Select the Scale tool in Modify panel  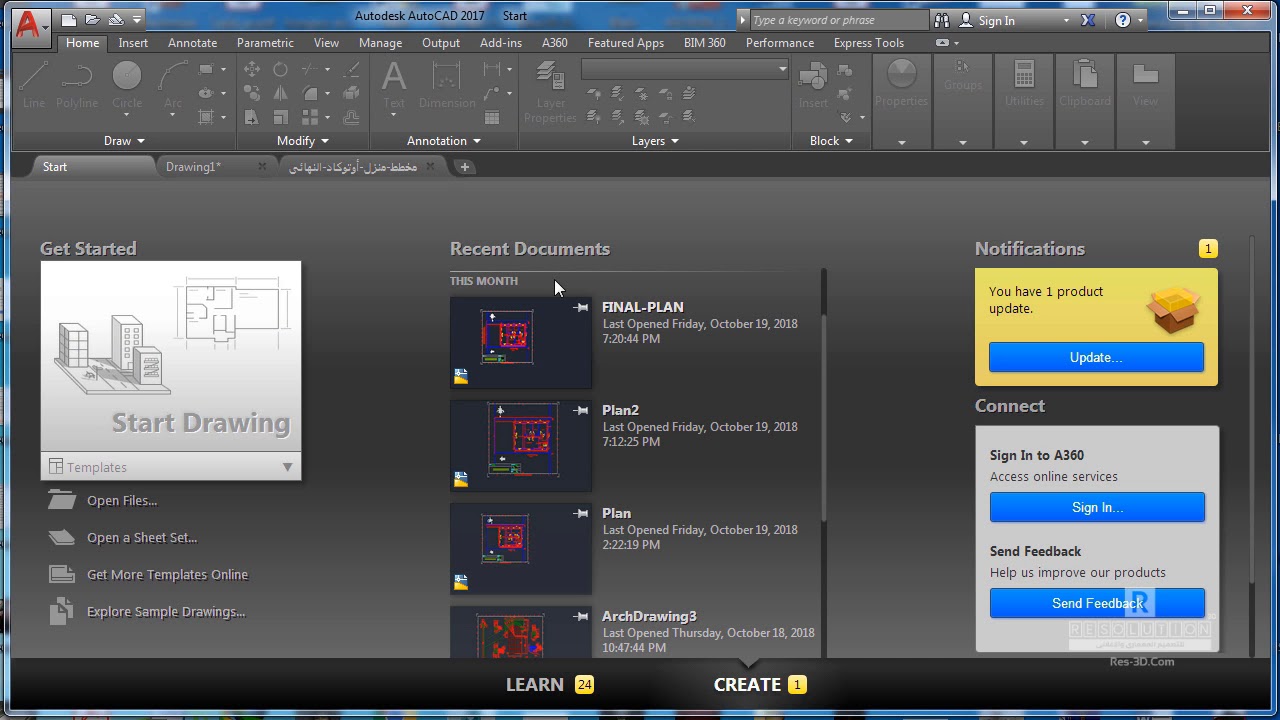281,117
